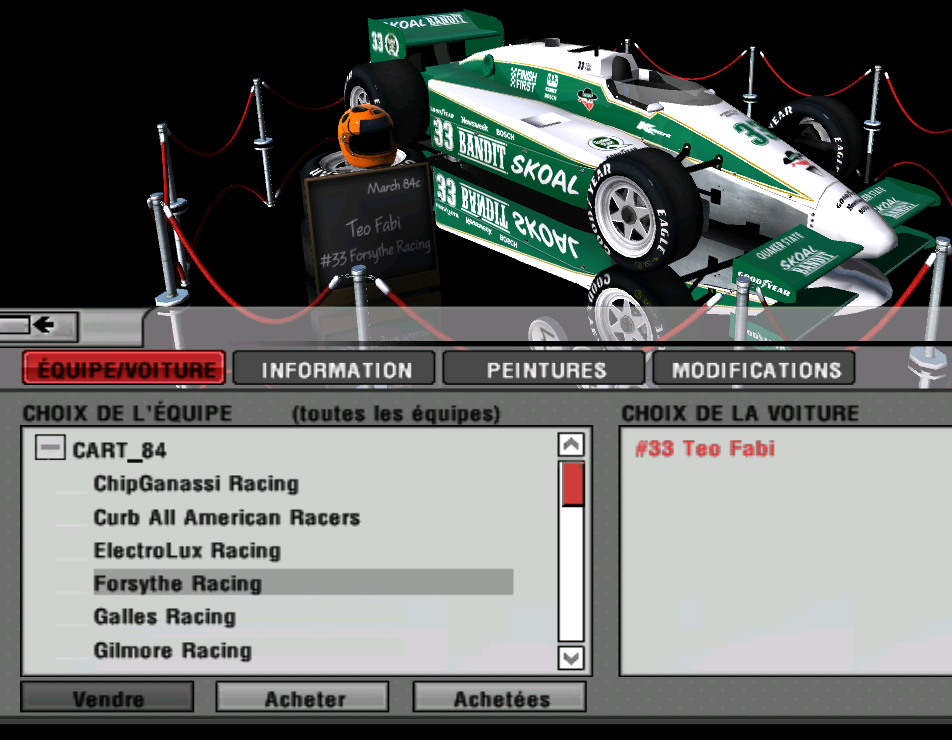Viewport: 952px width, 740px height.
Task: Go to the MODIFICATIONS tab
Action: point(754,368)
